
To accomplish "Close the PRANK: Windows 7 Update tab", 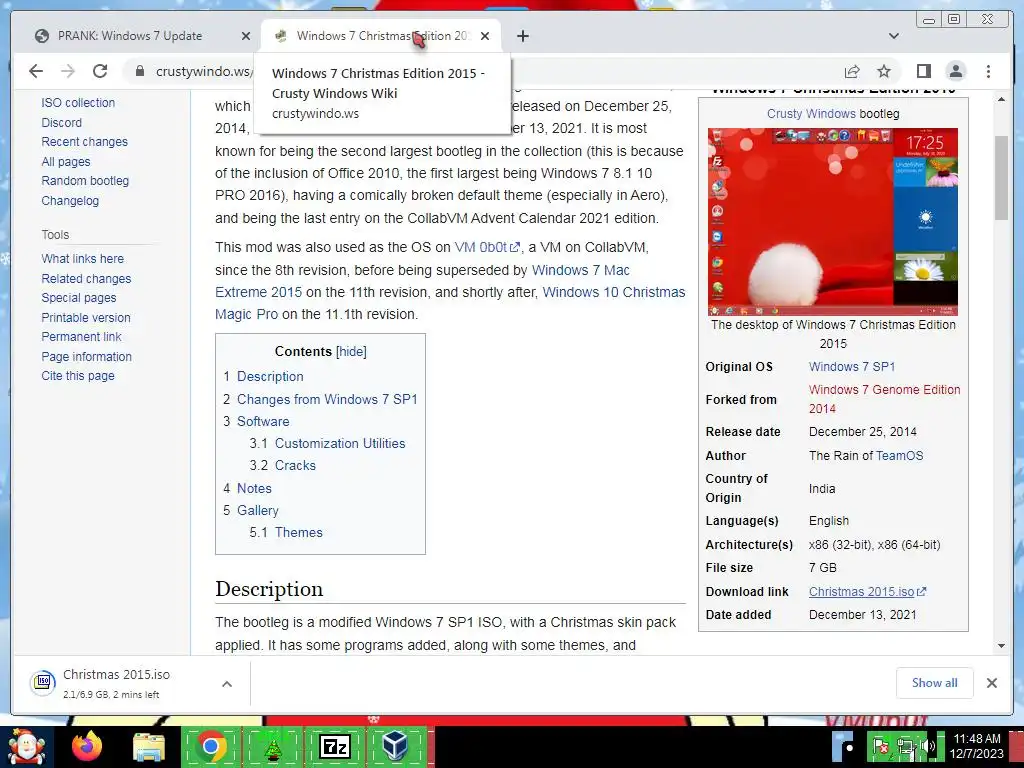I will pos(246,36).
